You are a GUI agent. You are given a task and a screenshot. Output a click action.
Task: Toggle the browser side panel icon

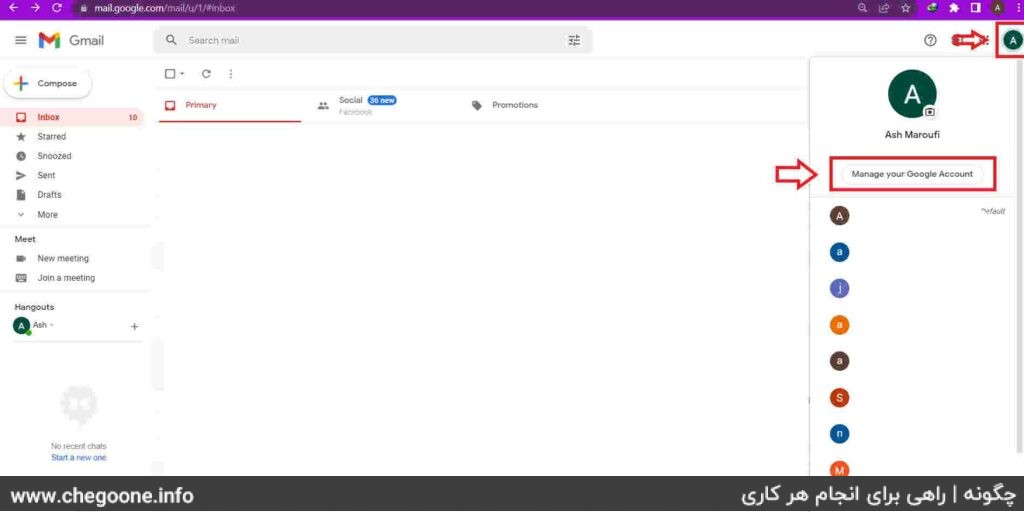point(976,8)
